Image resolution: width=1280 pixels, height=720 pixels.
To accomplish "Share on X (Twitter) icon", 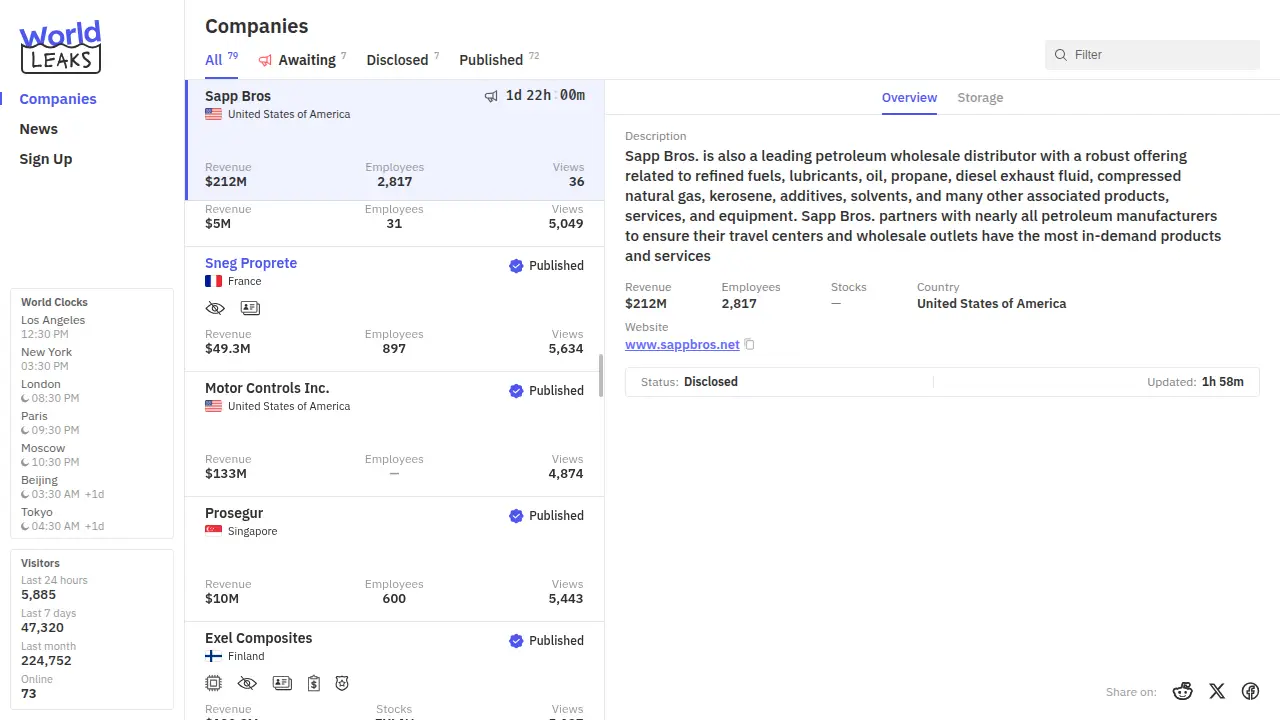I will (x=1216, y=691).
